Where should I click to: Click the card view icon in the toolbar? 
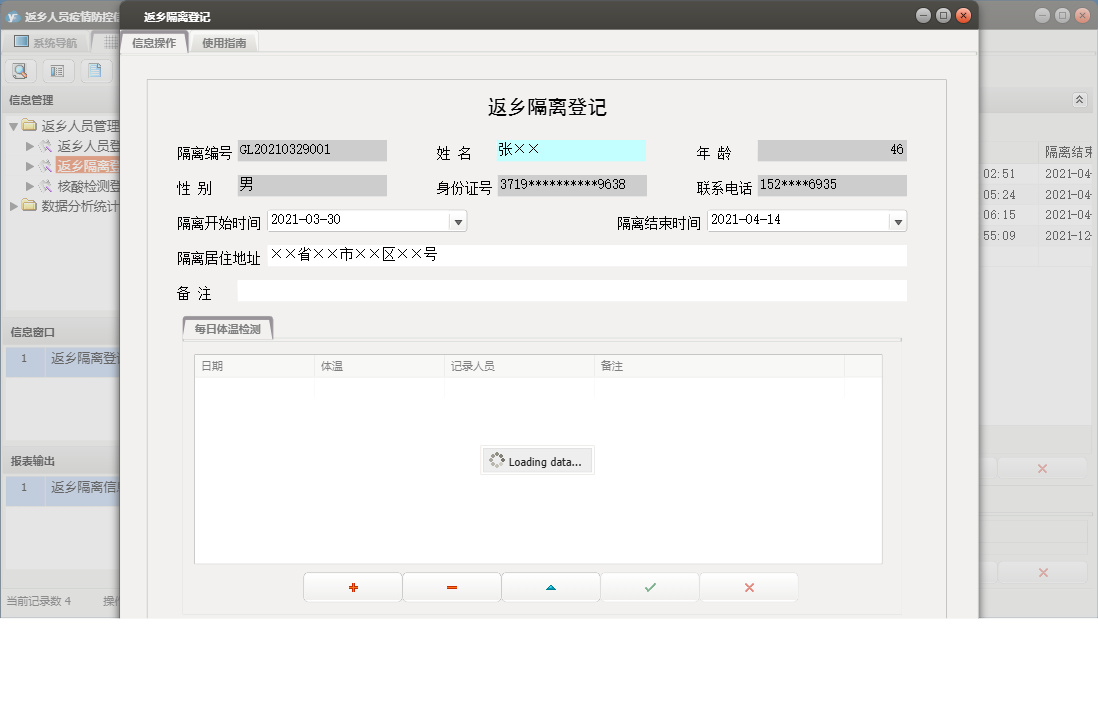(x=57, y=71)
